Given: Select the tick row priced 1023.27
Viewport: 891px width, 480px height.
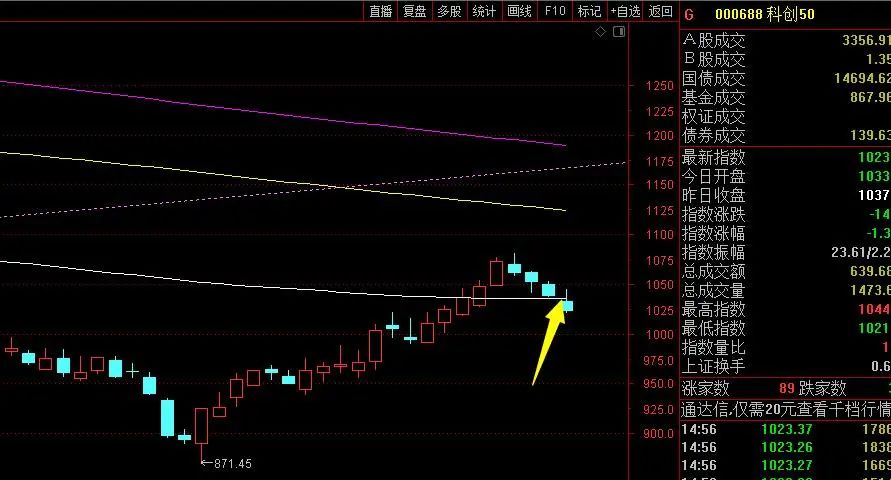Looking at the screenshot, I should pos(786,465).
